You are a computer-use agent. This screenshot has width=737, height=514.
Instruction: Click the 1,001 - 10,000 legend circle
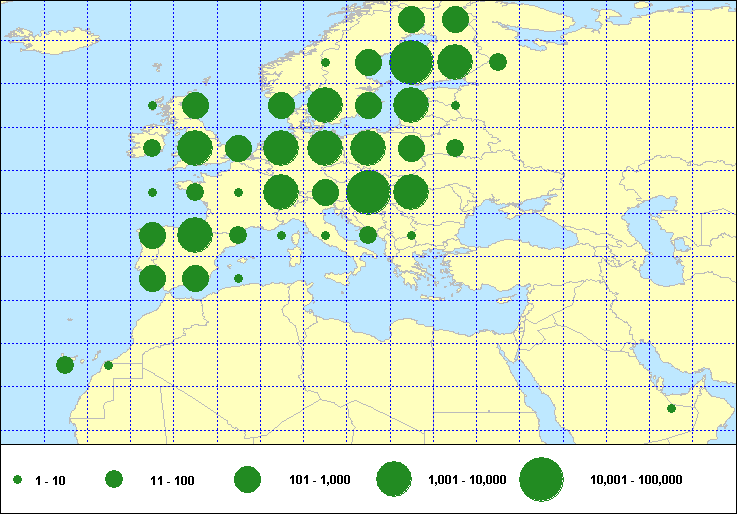(394, 480)
